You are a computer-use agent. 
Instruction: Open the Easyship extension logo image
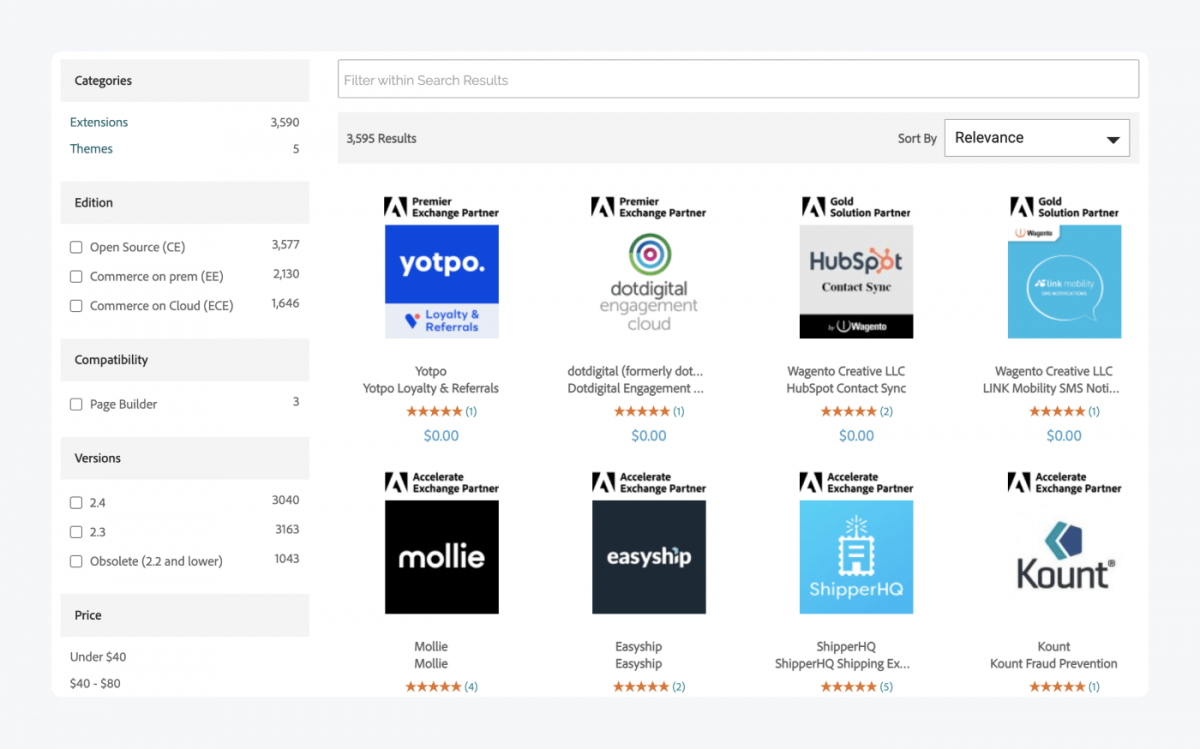(x=649, y=557)
